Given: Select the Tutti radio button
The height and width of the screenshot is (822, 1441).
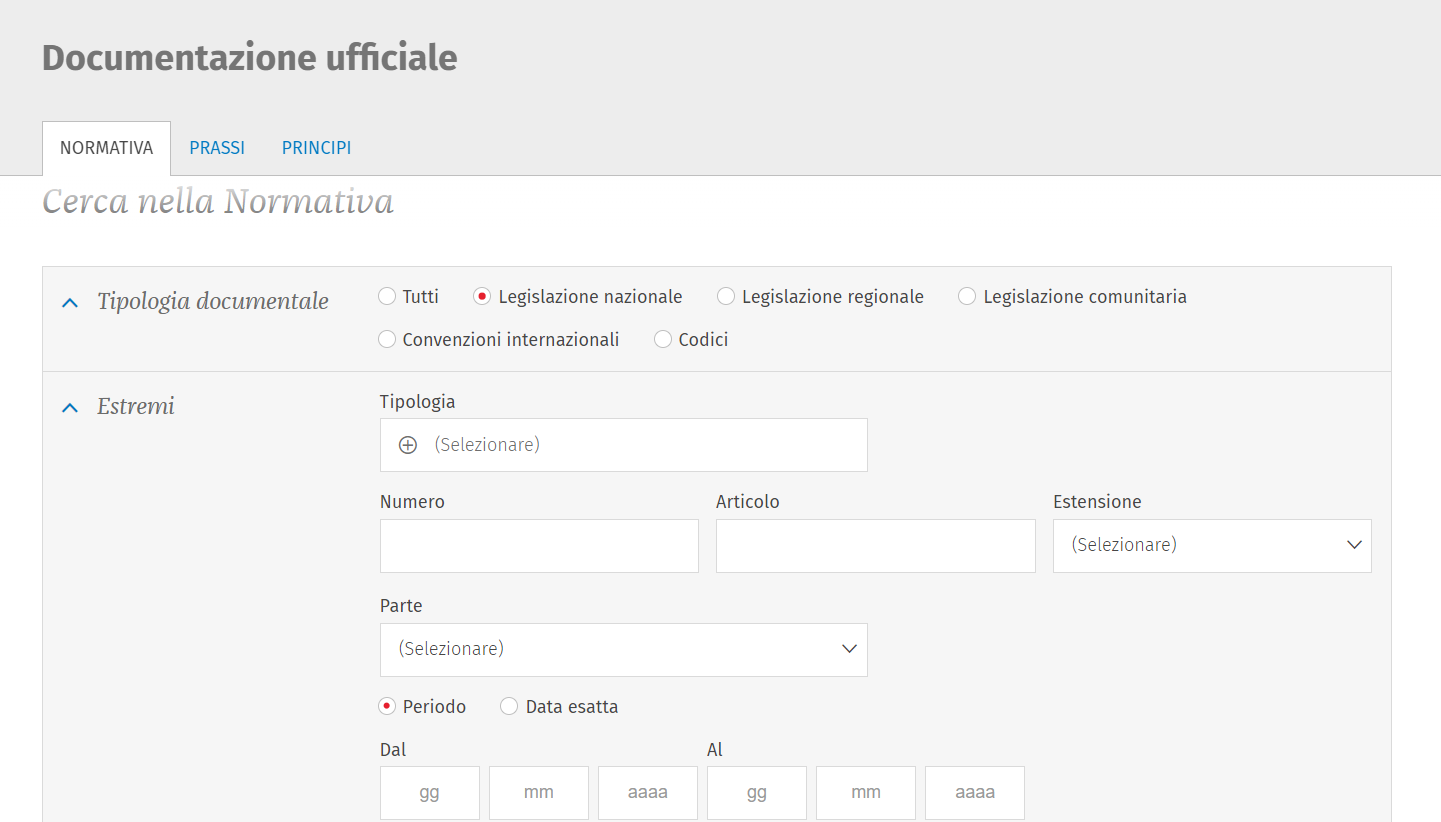Looking at the screenshot, I should [387, 297].
